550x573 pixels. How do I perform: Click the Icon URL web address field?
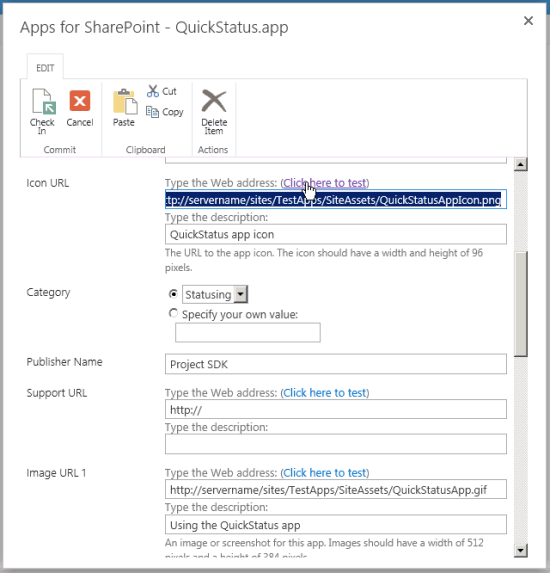click(x=335, y=199)
